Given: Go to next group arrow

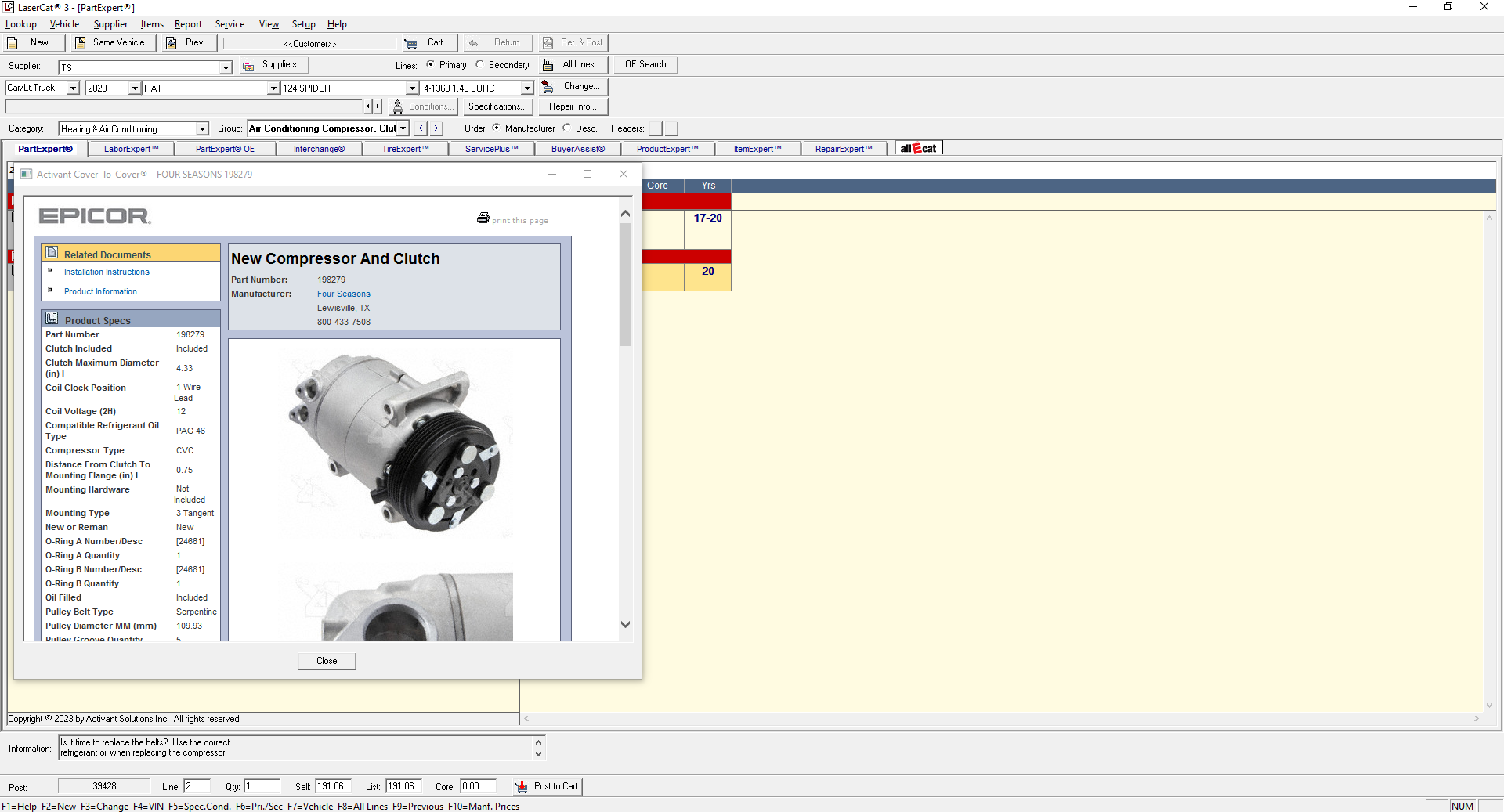Looking at the screenshot, I should [x=436, y=128].
